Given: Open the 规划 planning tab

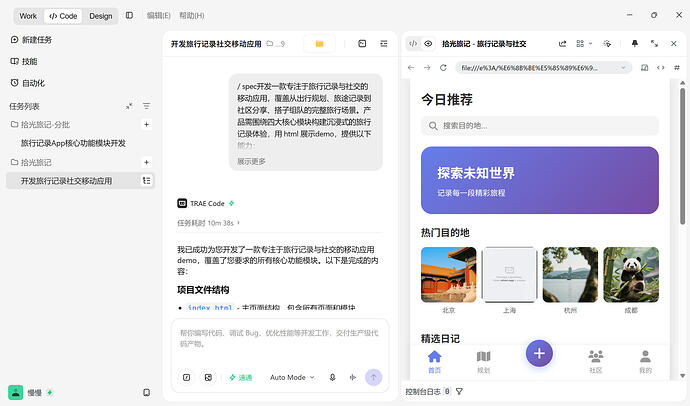Looking at the screenshot, I should click(483, 362).
